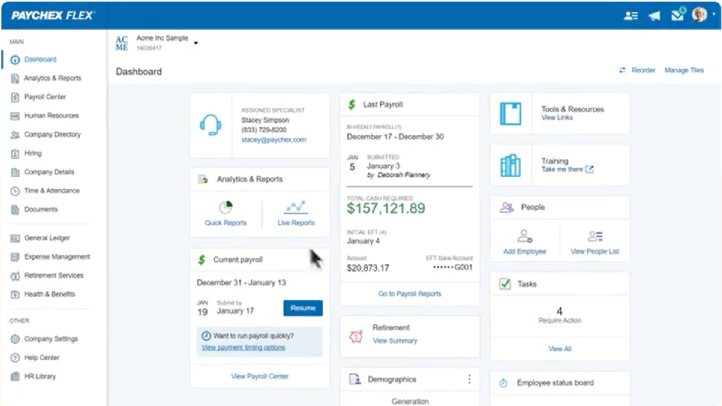
Task: Click the Analytics & Reports tile header icon
Action: tap(203, 179)
